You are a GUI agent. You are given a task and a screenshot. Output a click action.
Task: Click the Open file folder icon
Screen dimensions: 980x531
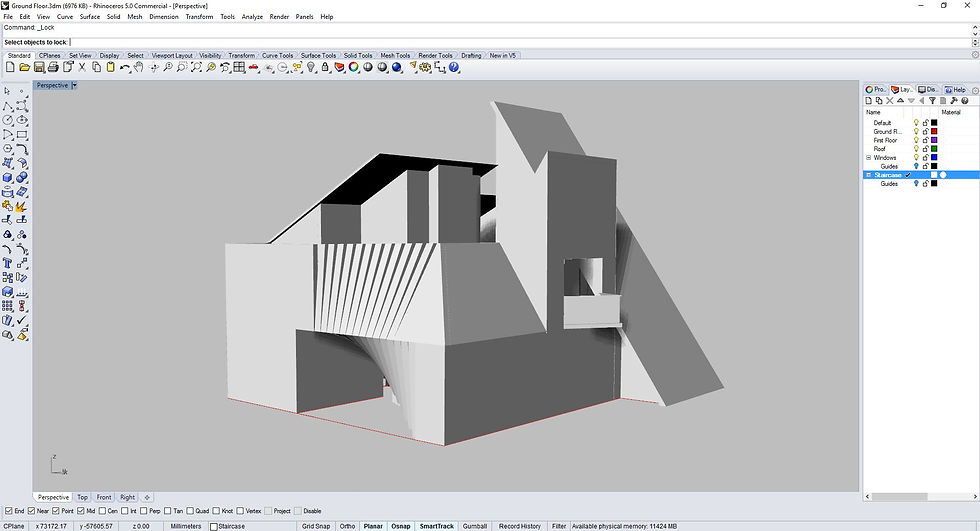24,67
